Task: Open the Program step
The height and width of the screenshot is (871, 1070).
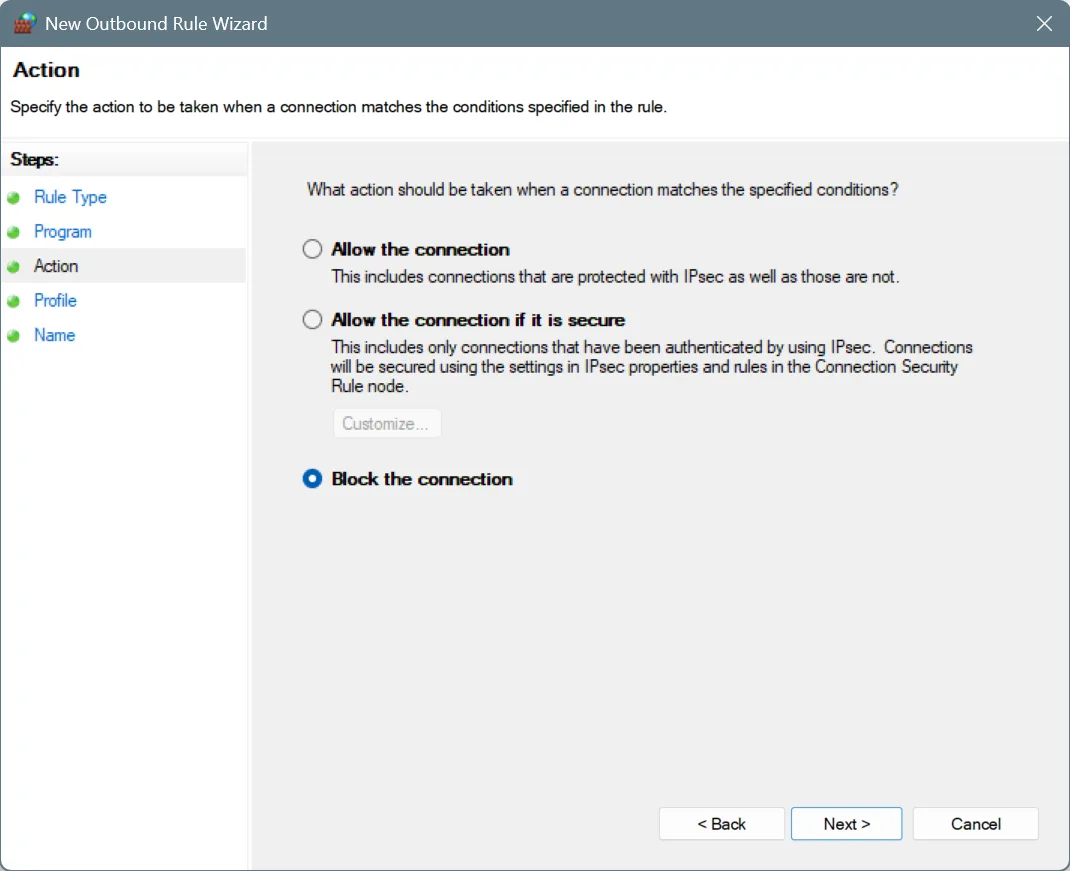Action: point(63,231)
